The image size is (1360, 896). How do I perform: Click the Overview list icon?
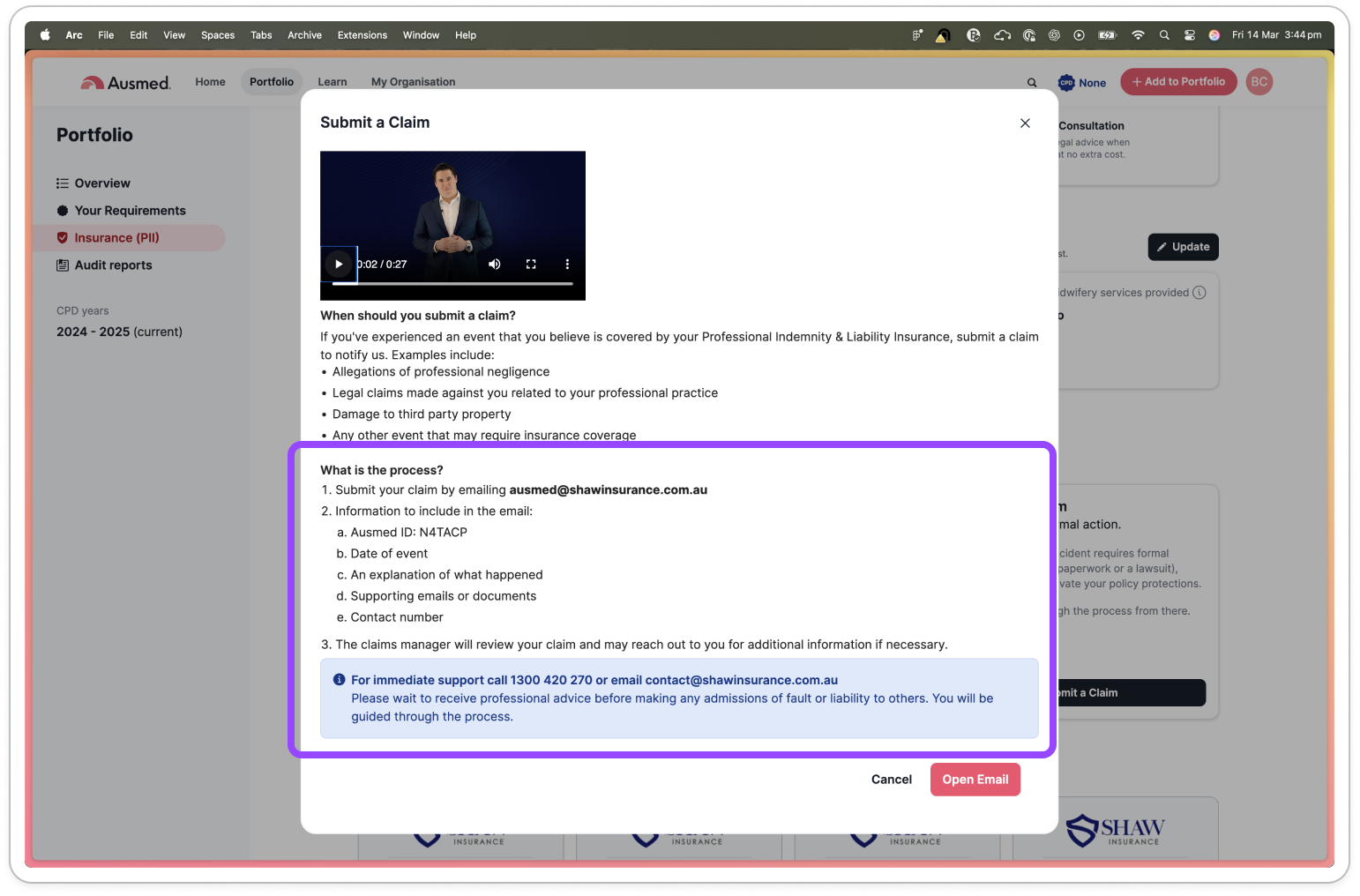[x=63, y=183]
